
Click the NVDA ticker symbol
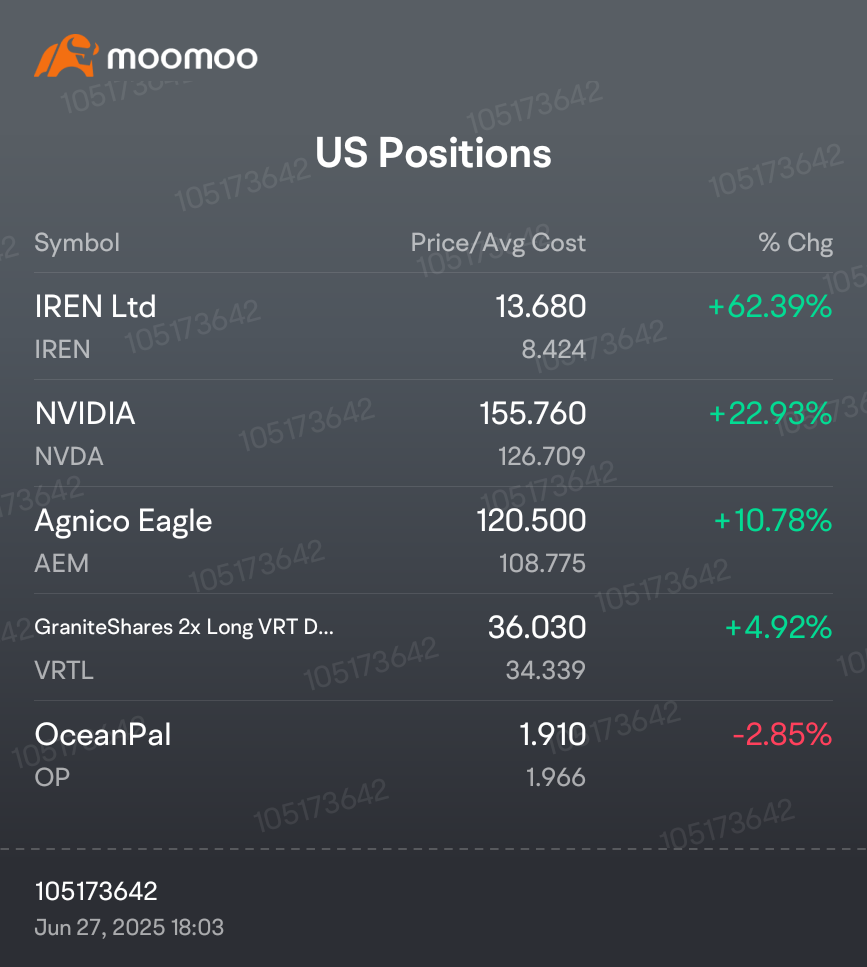(x=69, y=456)
